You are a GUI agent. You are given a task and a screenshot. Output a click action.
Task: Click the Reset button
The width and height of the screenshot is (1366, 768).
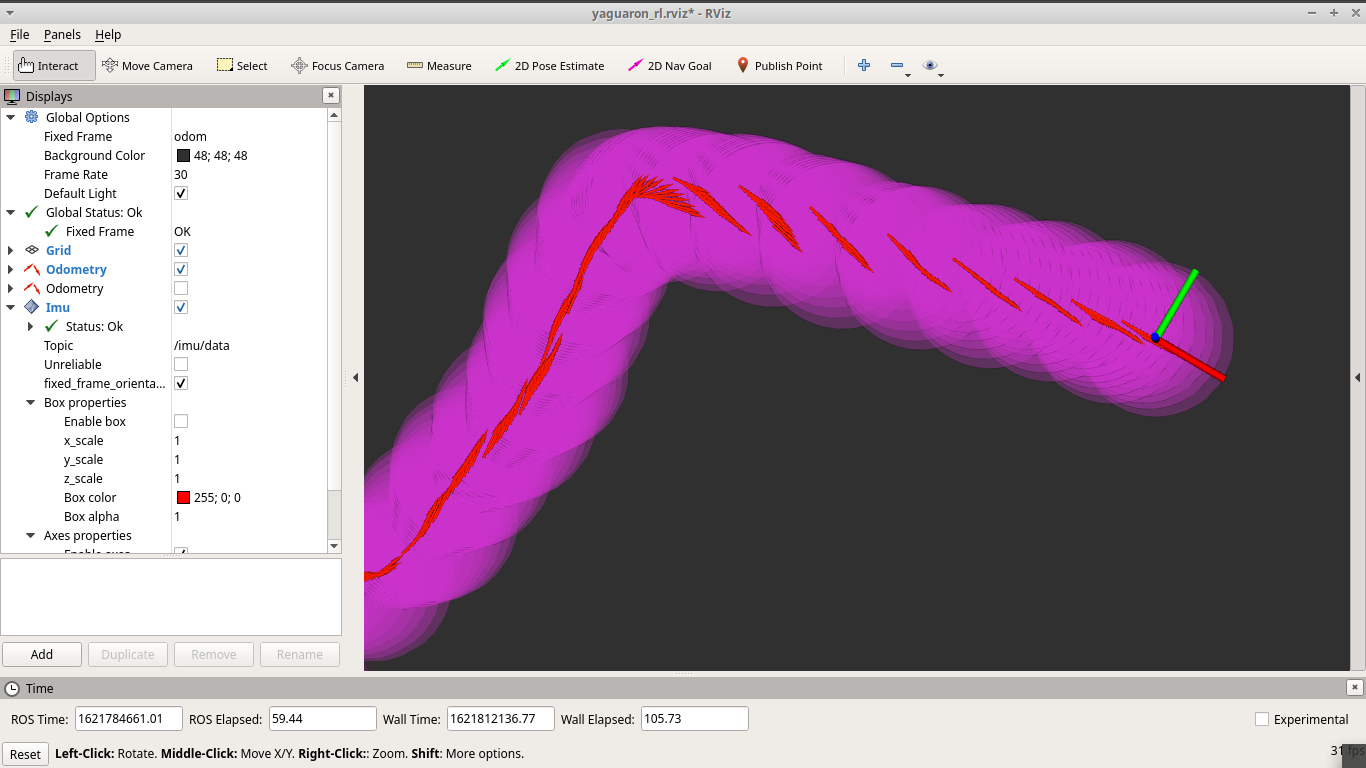pyautogui.click(x=25, y=754)
